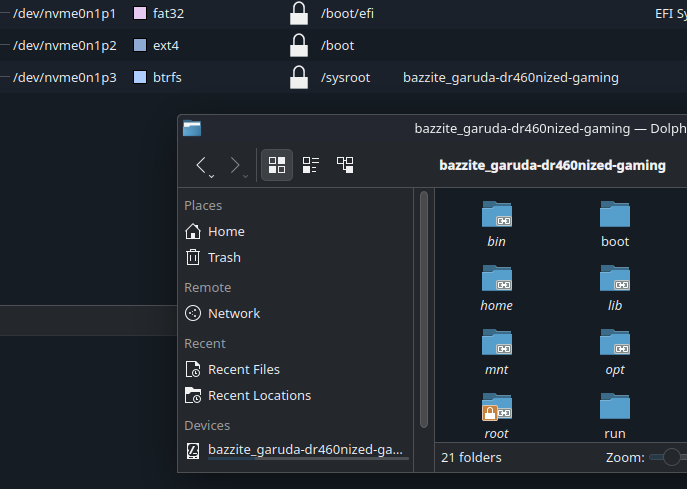Select the home folder link
The width and height of the screenshot is (687, 489).
(x=496, y=288)
